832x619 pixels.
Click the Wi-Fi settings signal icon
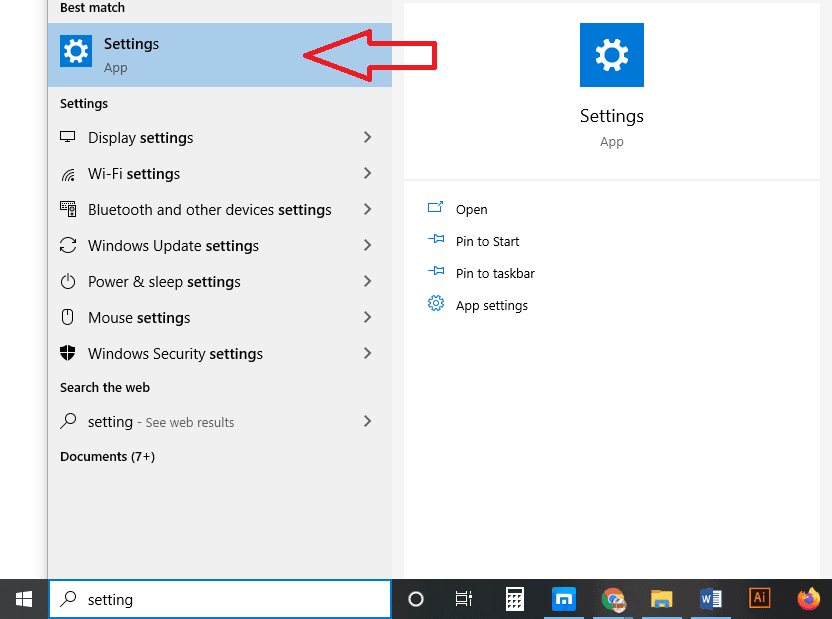tap(67, 173)
